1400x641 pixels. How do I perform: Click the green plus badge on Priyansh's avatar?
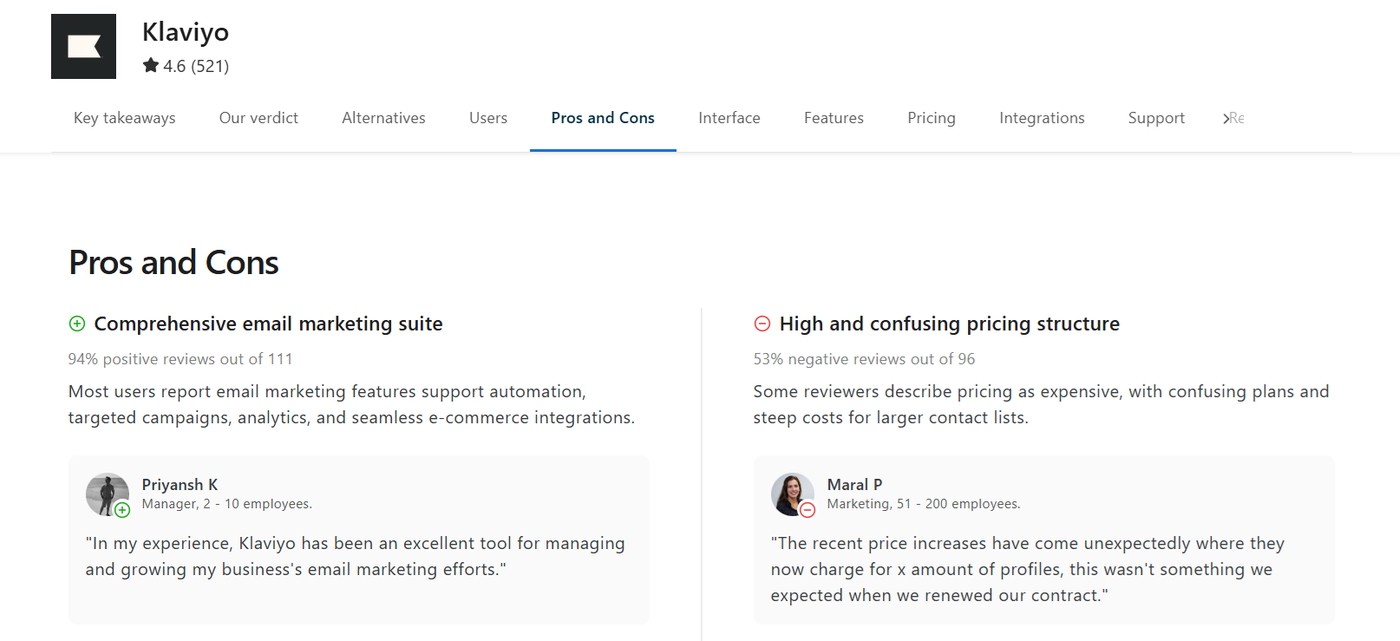(x=122, y=510)
